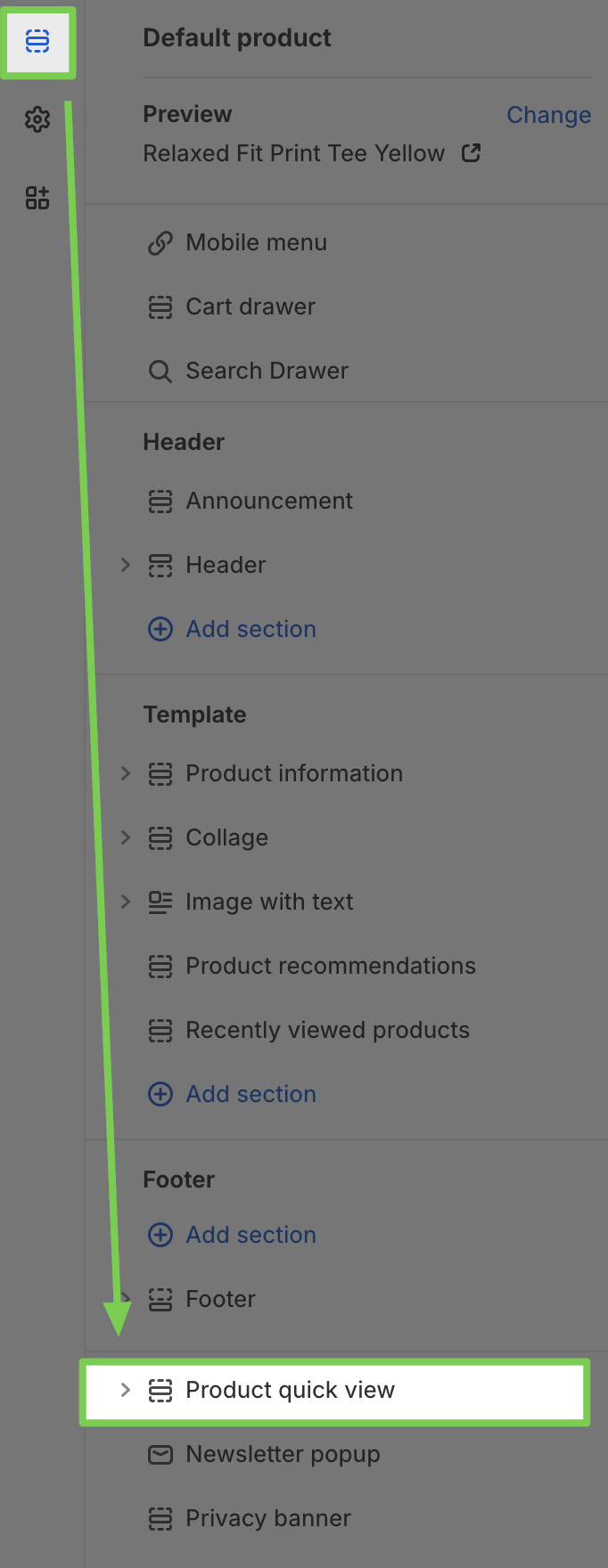Screen dimensions: 608x1568
Task: Expand Product quick view chevron
Action: (x=126, y=1390)
